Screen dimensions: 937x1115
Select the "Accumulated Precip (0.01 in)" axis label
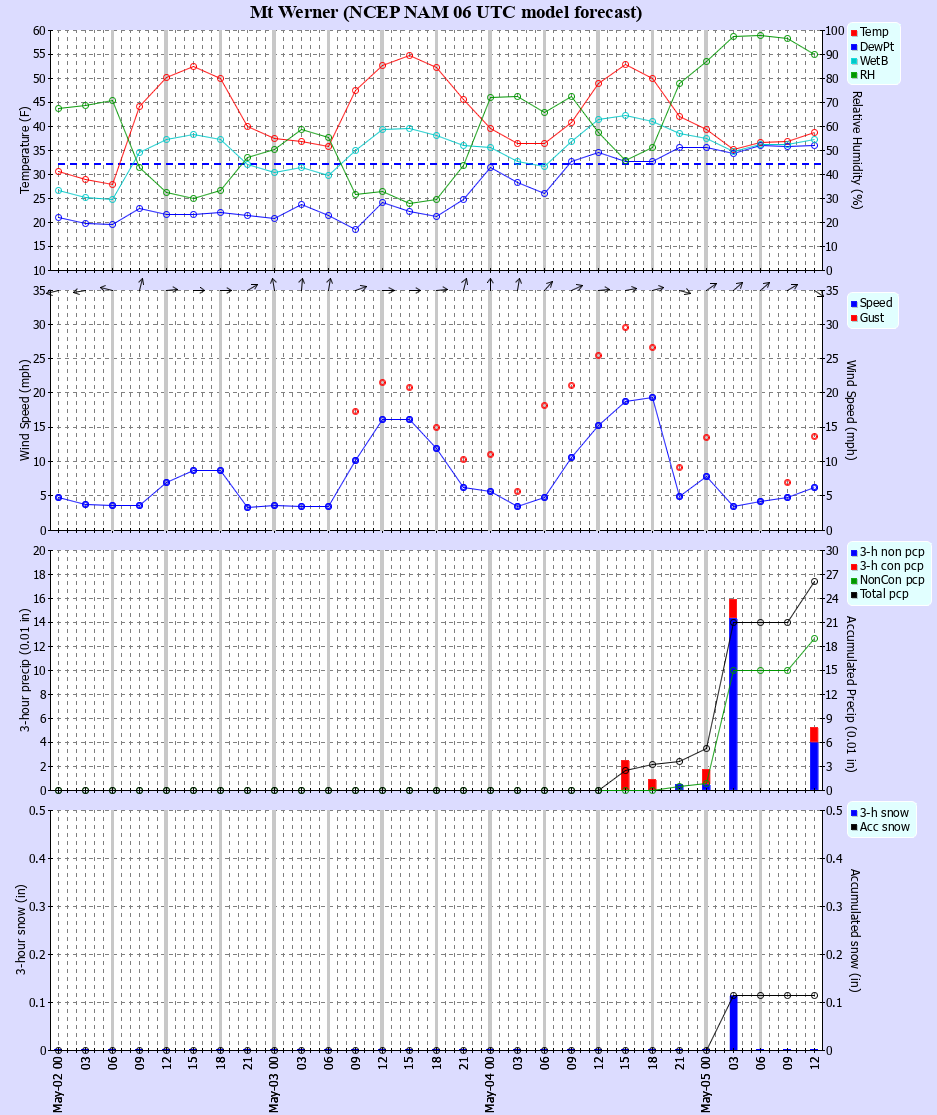pyautogui.click(x=851, y=694)
